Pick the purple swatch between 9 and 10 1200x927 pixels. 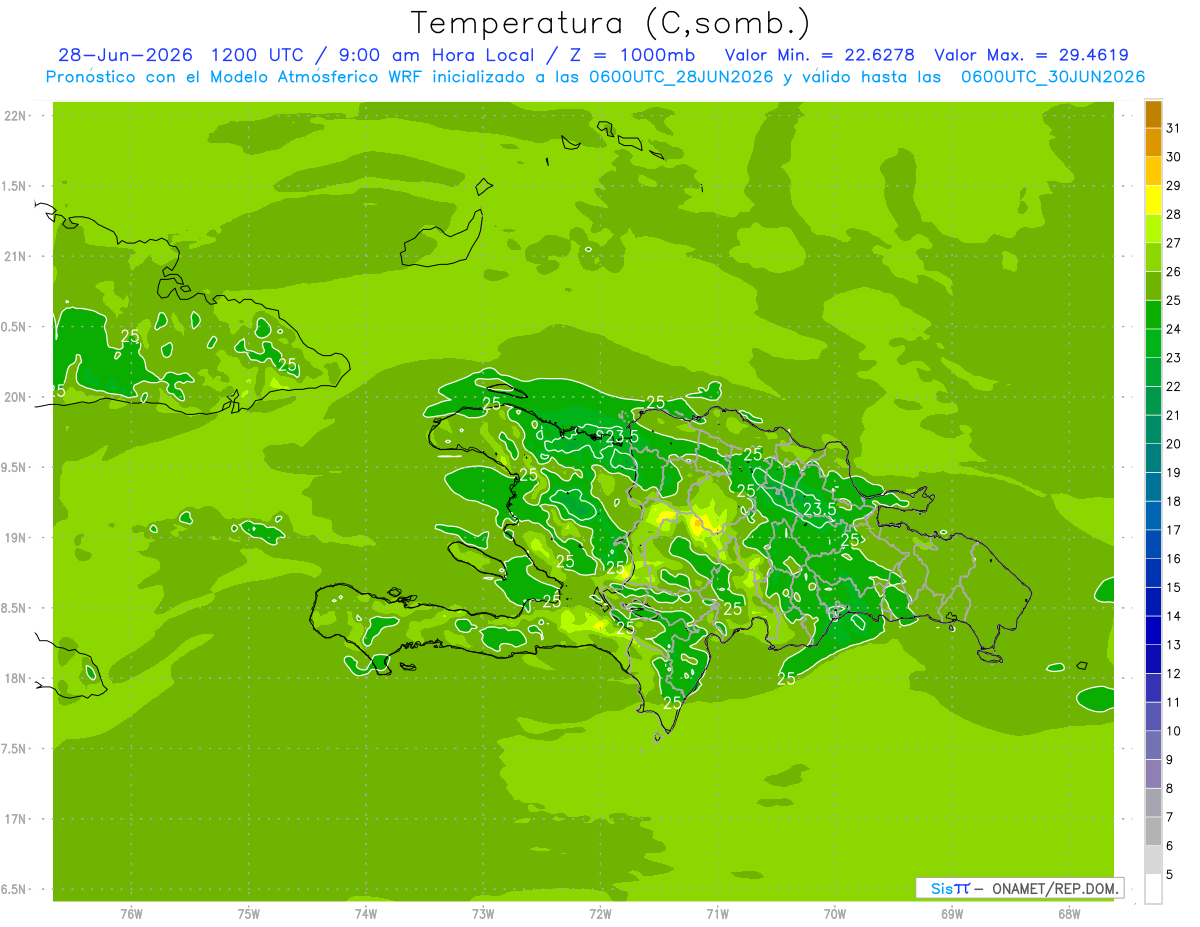[x=1153, y=745]
